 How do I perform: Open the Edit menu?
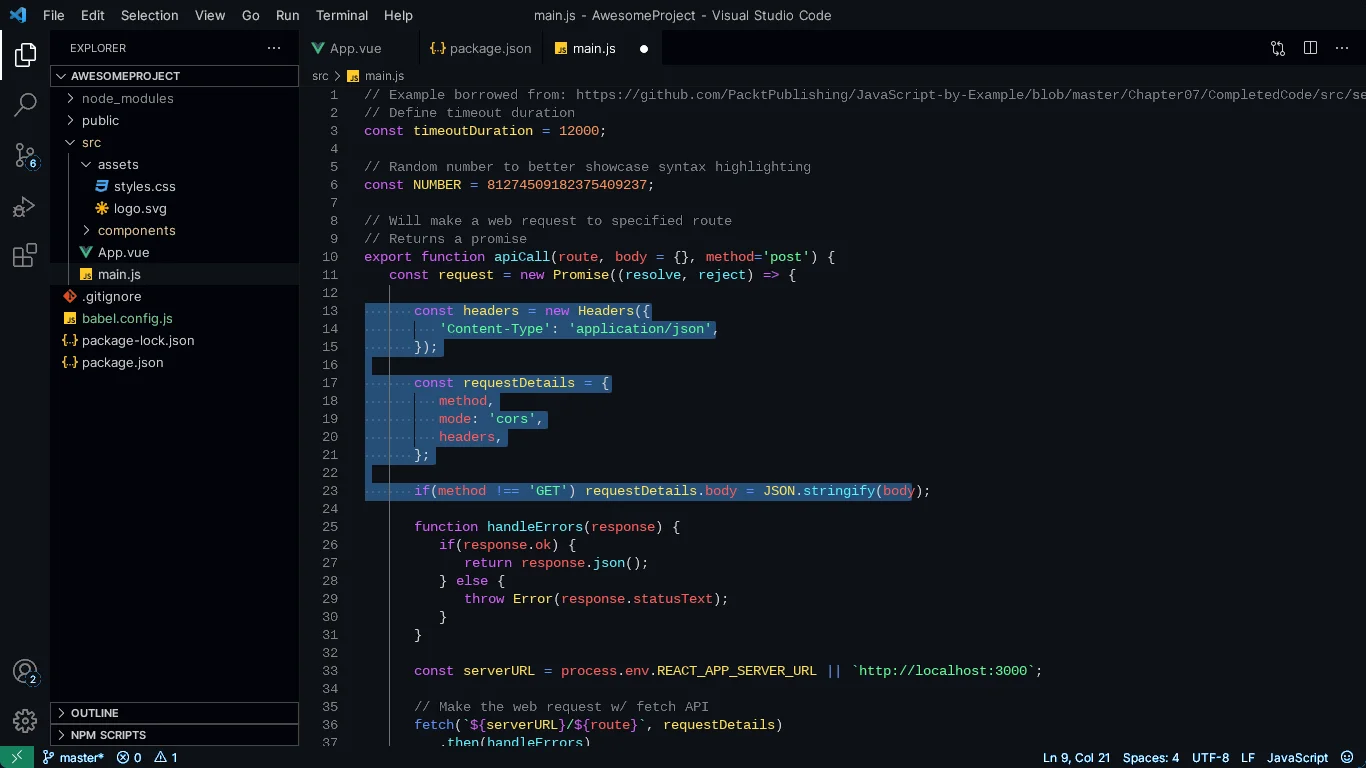tap(93, 15)
